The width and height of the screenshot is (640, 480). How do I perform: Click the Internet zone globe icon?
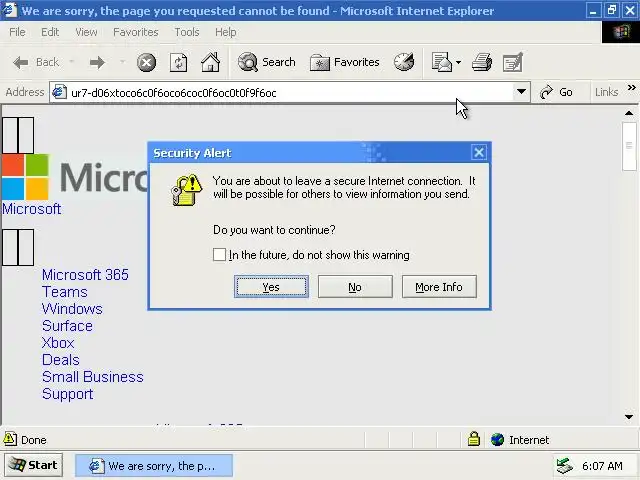coord(498,440)
